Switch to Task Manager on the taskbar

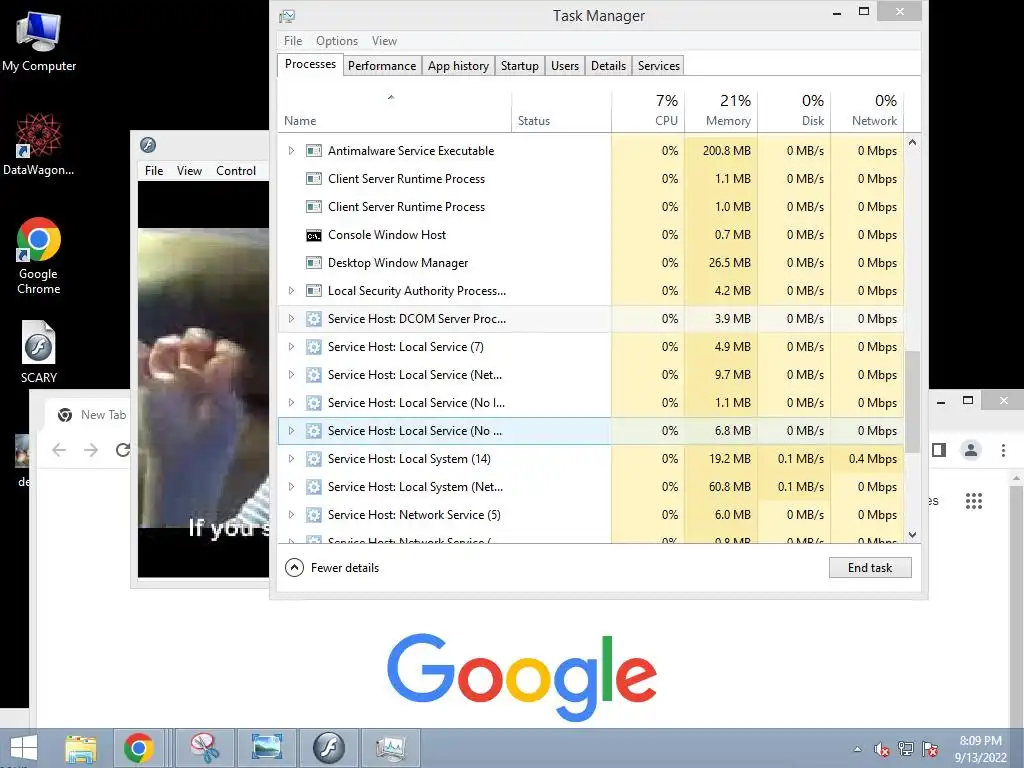tap(391, 748)
